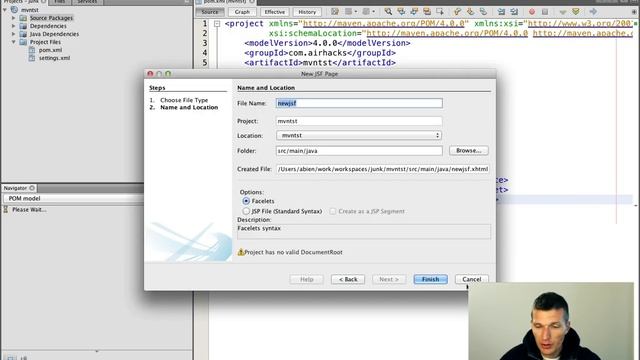Click Check XML gray arrow icon

point(562,12)
